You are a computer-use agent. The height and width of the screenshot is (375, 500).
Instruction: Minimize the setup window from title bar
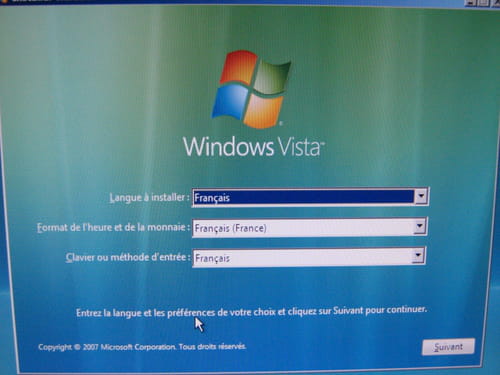pyautogui.click(x=470, y=3)
